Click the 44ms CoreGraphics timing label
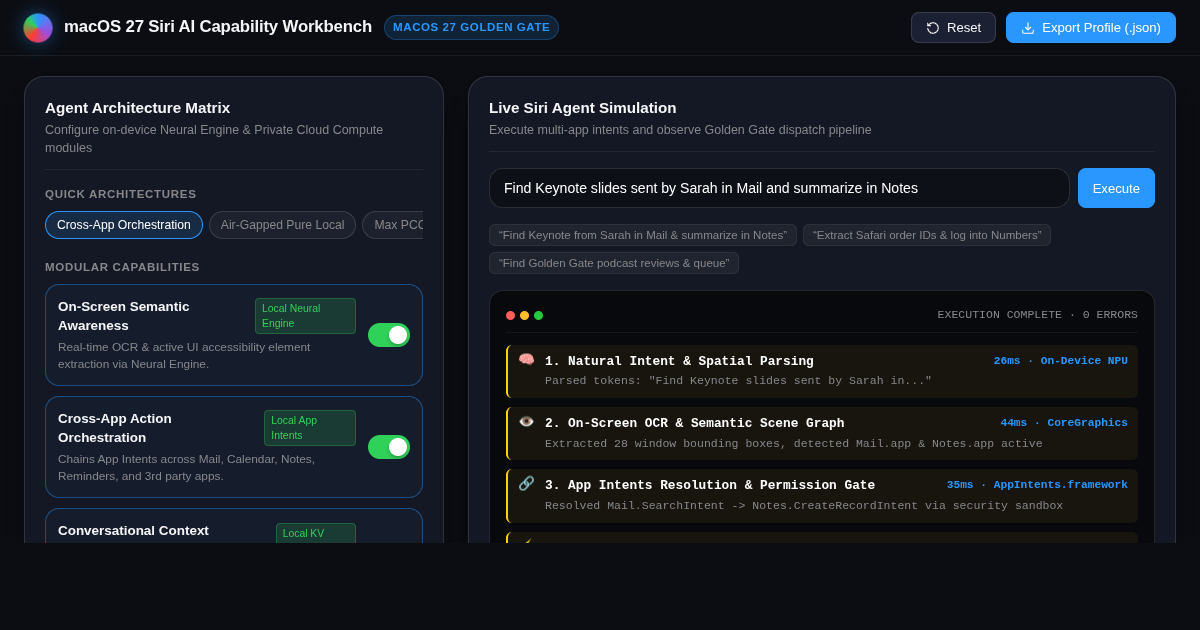Image resolution: width=1200 pixels, height=630 pixels. pyautogui.click(x=1064, y=423)
